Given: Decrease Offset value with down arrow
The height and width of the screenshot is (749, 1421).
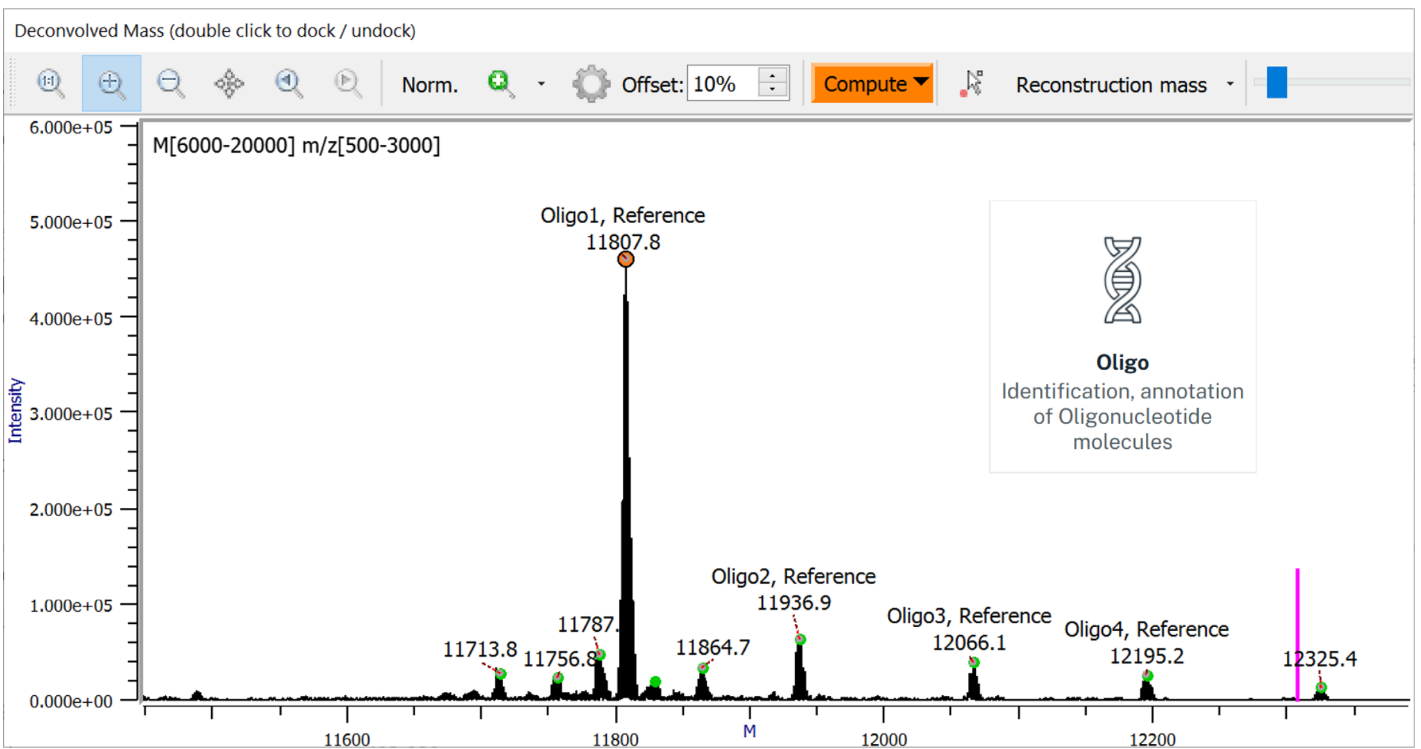Looking at the screenshot, I should coord(774,93).
